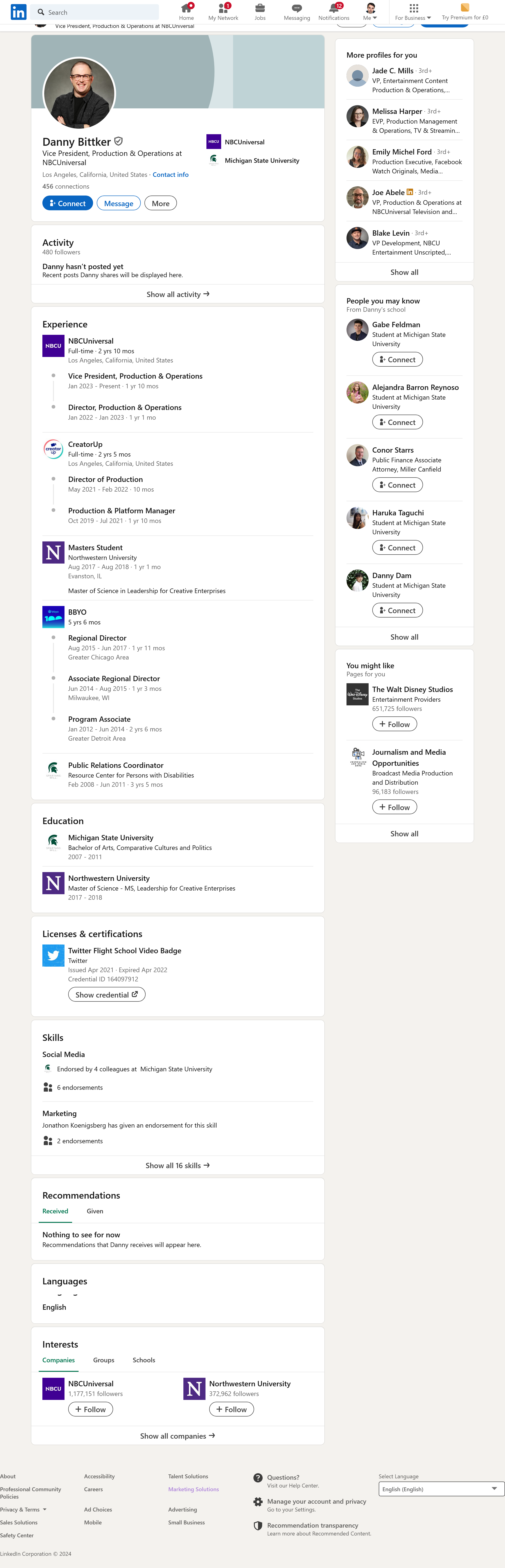
Task: Click NBCU logo in Experience section
Action: [53, 346]
